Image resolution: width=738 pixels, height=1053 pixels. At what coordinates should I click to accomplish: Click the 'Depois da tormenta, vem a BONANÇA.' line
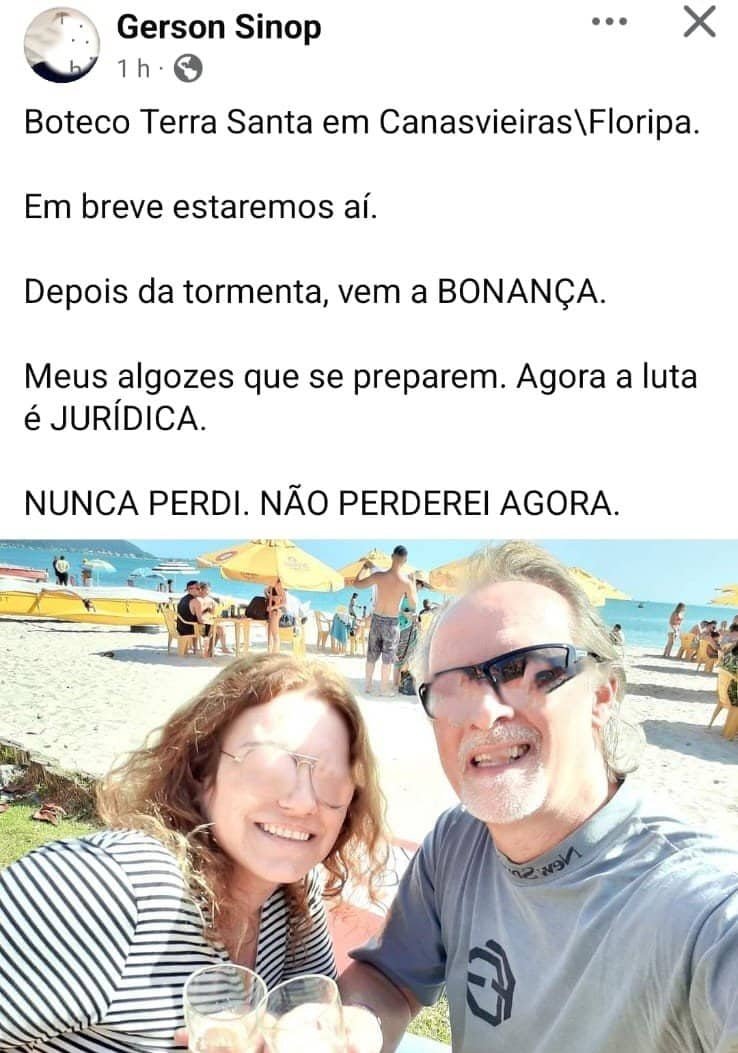[315, 291]
